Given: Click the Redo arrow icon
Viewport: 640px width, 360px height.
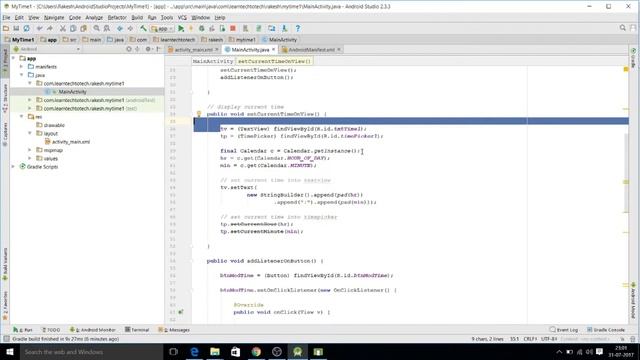Looking at the screenshot, I should [x=50, y=28].
